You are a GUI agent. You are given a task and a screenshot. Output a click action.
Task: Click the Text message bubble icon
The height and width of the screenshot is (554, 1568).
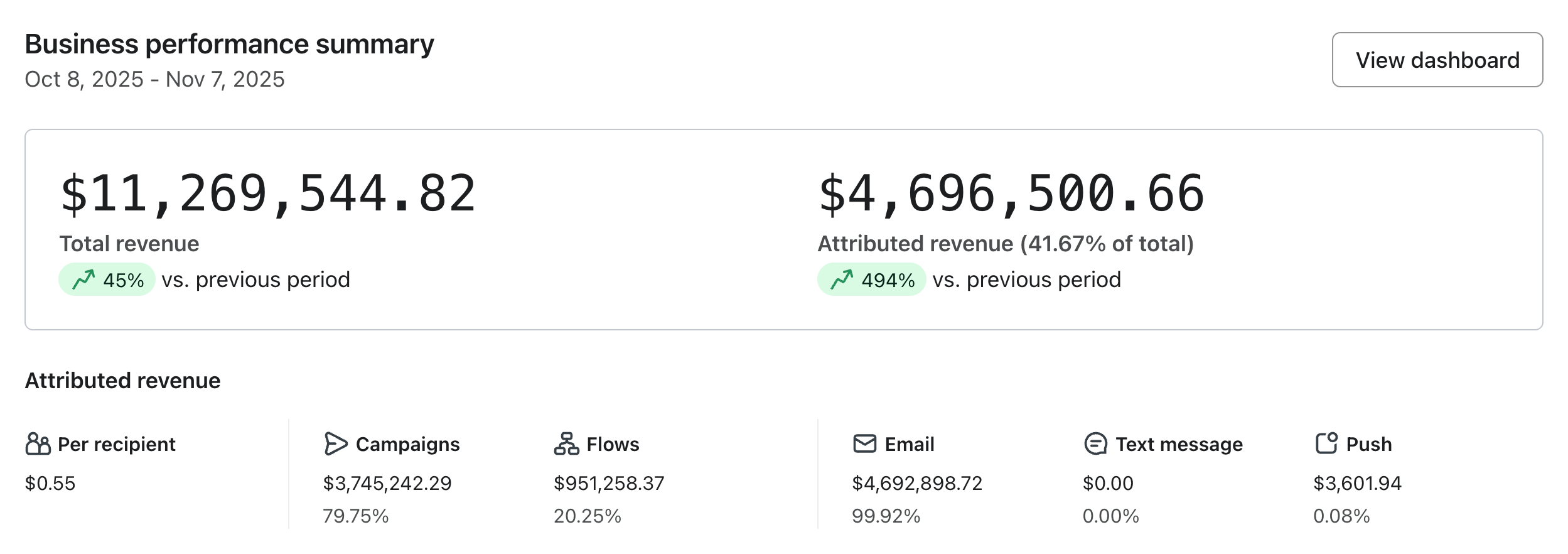pos(1095,444)
